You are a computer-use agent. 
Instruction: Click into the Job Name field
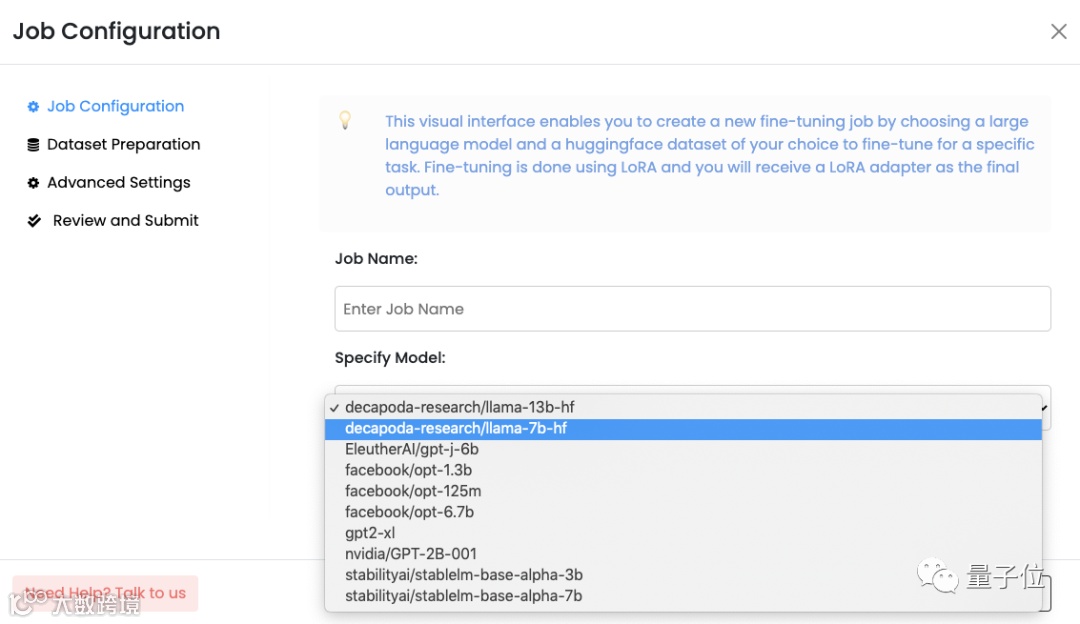click(692, 309)
